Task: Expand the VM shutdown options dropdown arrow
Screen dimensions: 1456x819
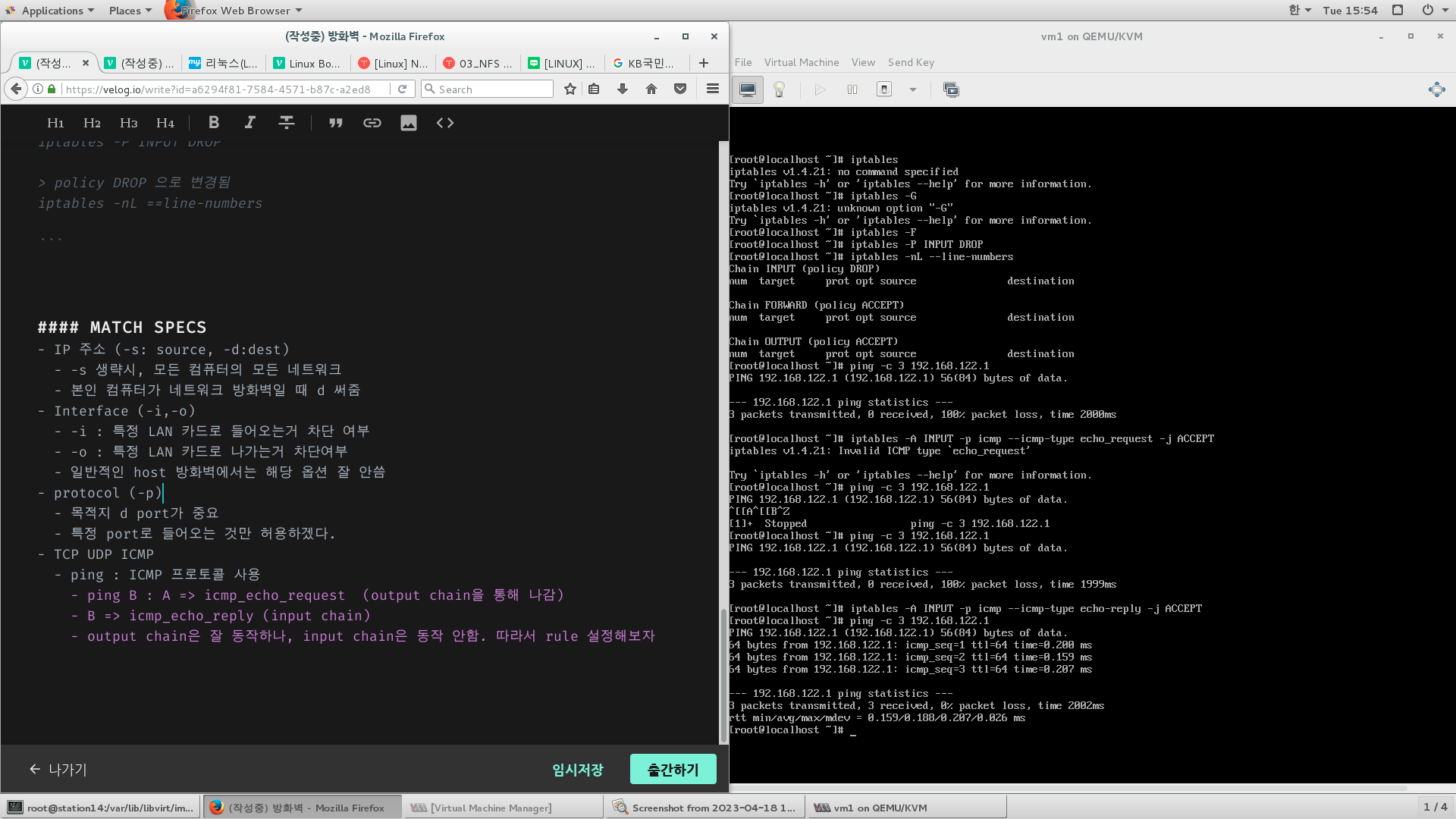Action: click(x=913, y=89)
